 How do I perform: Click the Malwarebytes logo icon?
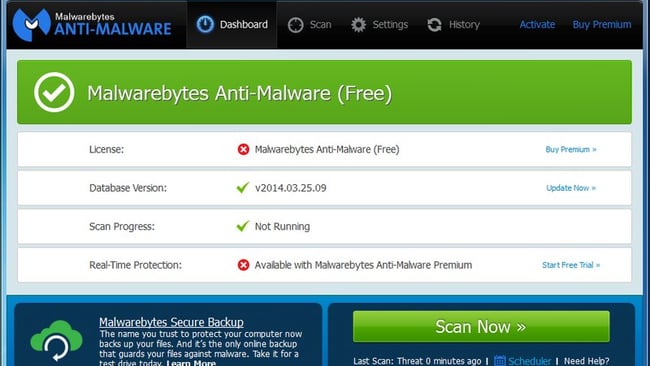point(31,25)
